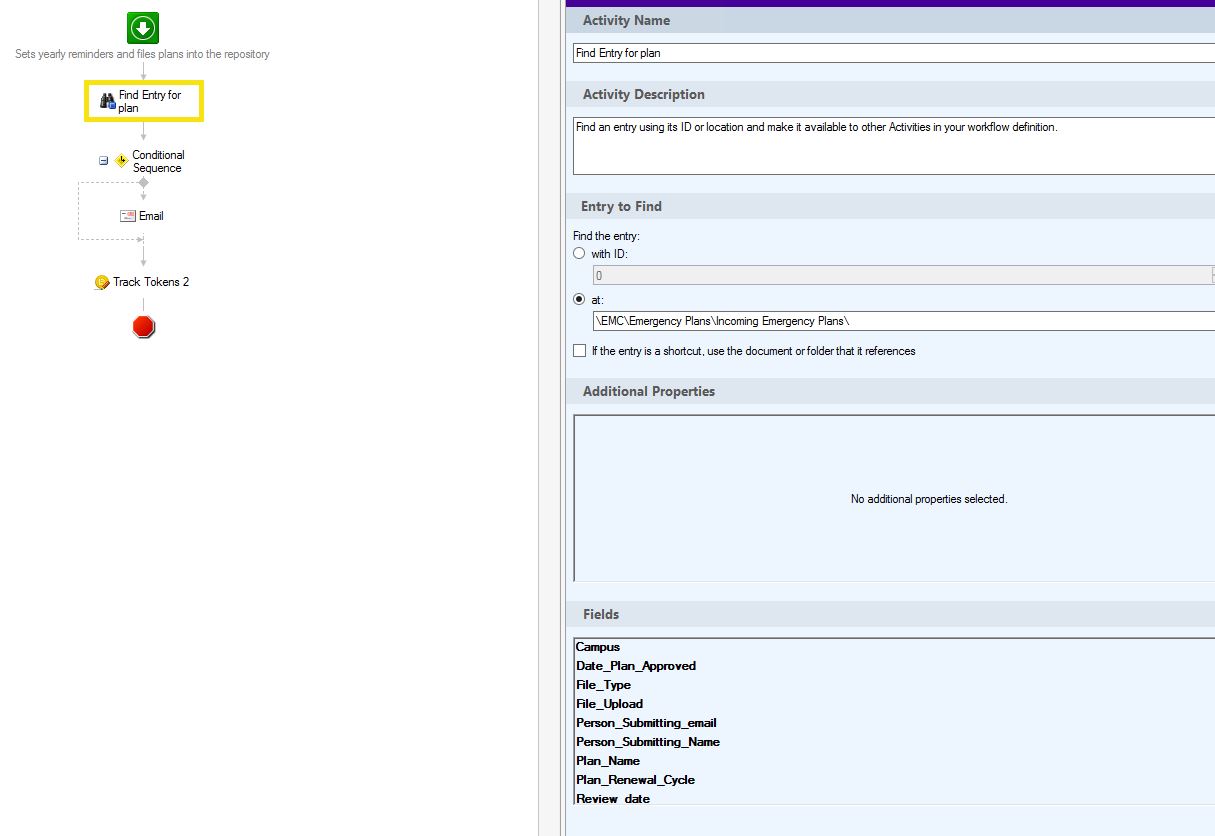Click the Track Tokens 2 label

click(151, 282)
